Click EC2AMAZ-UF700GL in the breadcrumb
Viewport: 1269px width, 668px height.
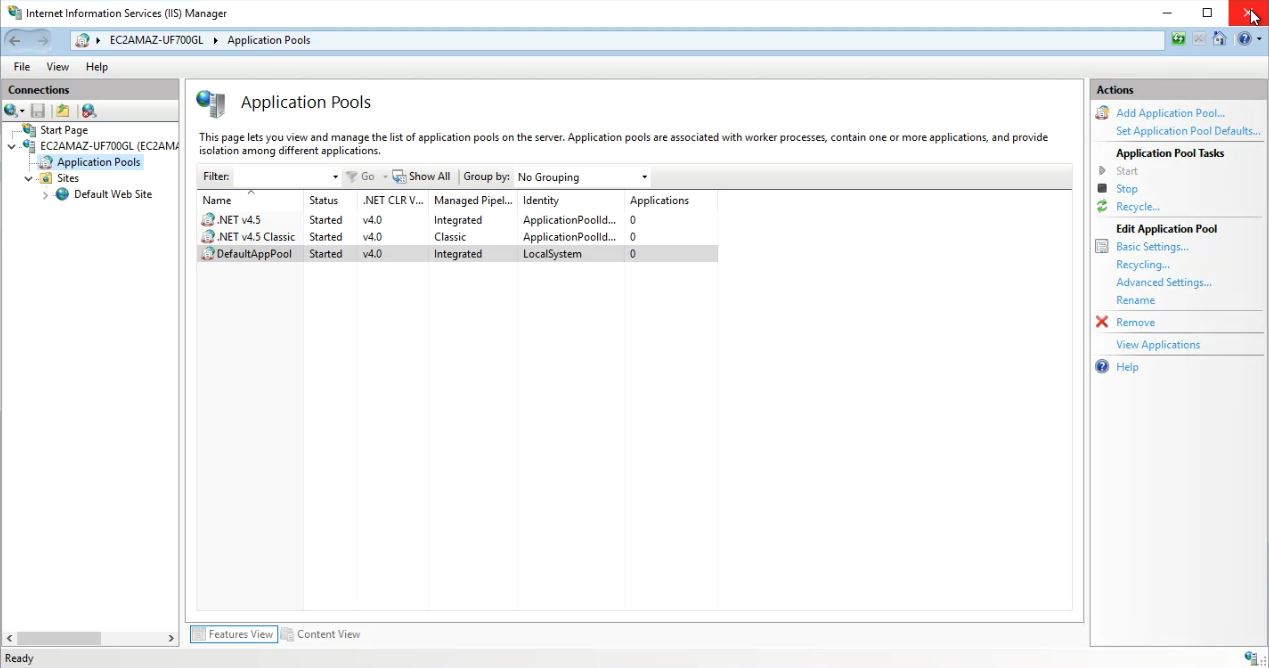156,40
